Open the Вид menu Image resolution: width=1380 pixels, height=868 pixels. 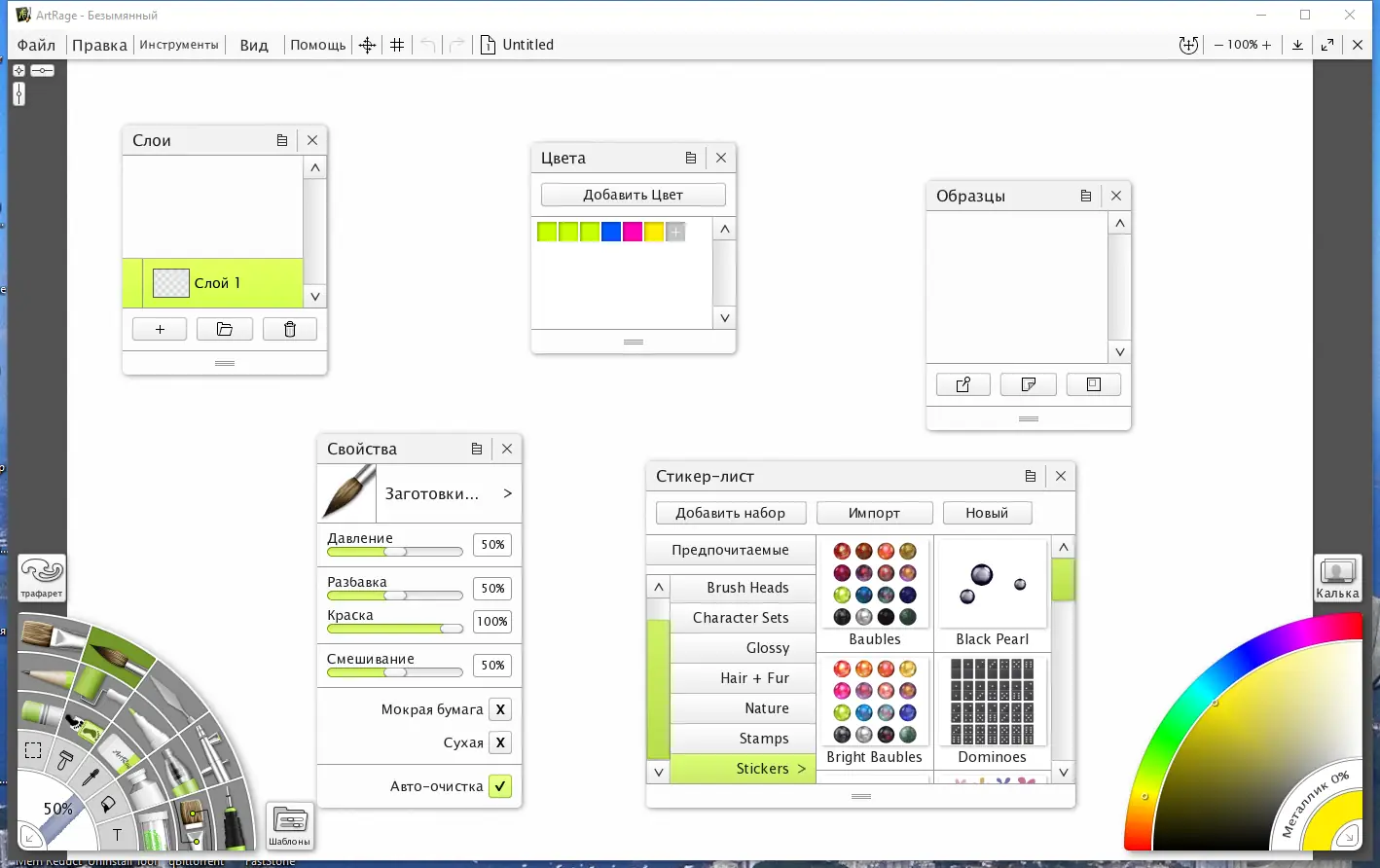coord(254,45)
